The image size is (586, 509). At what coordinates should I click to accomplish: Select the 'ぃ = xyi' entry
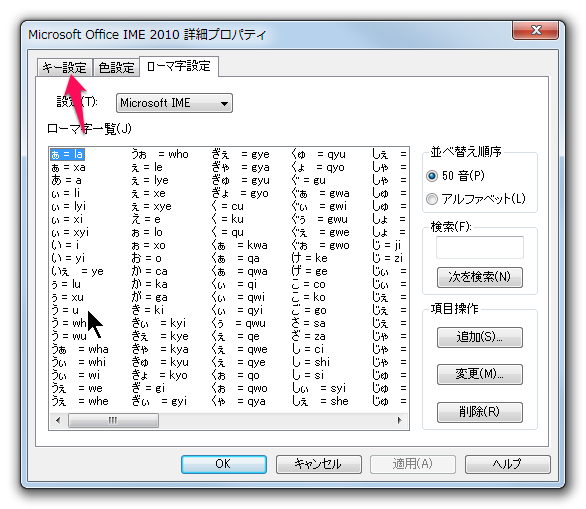(70, 232)
